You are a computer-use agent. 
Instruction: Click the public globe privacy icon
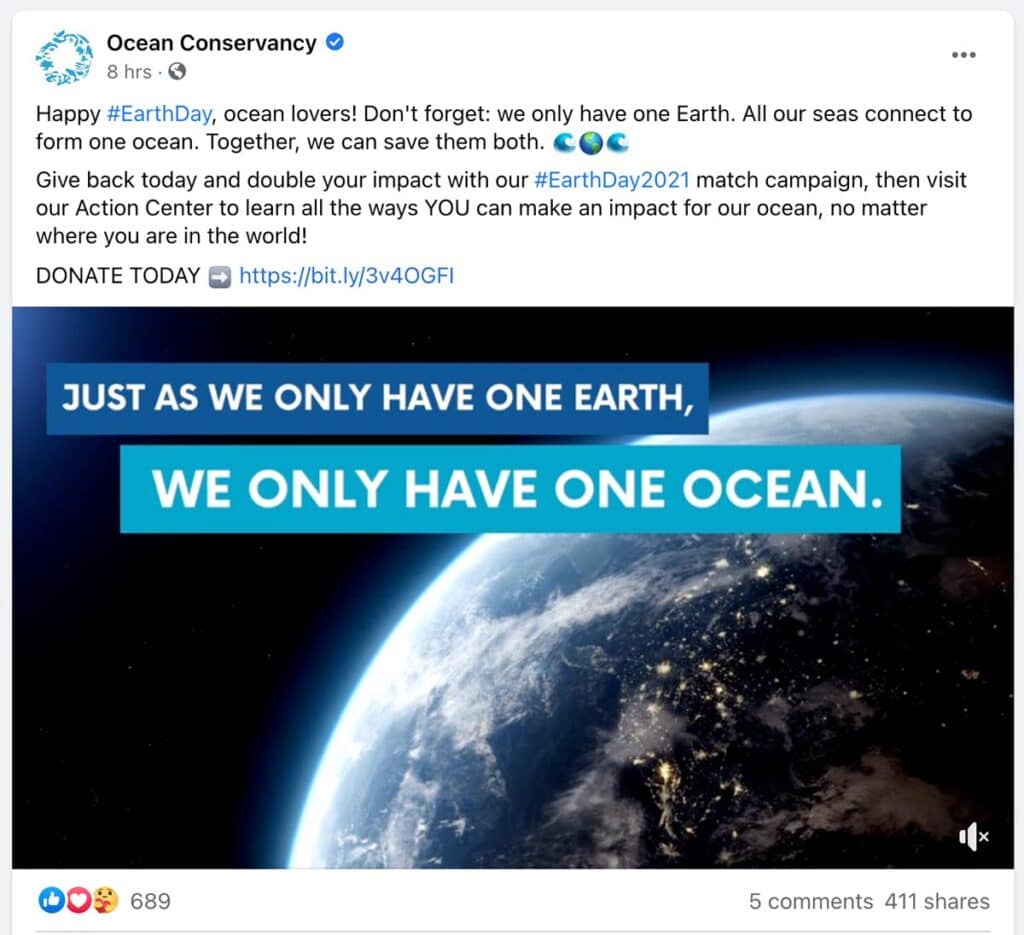177,71
